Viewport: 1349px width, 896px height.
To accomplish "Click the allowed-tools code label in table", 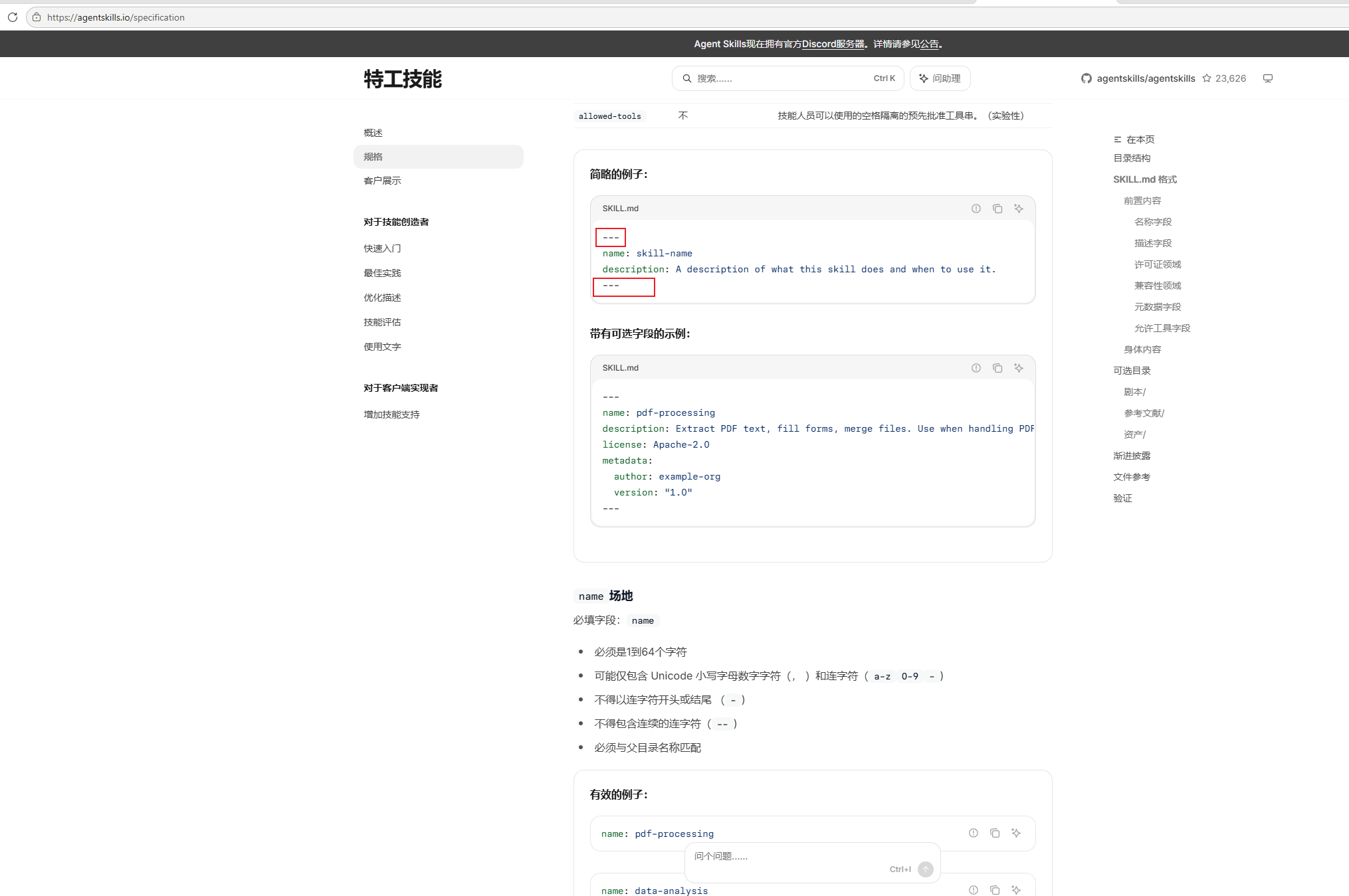I will pos(609,116).
